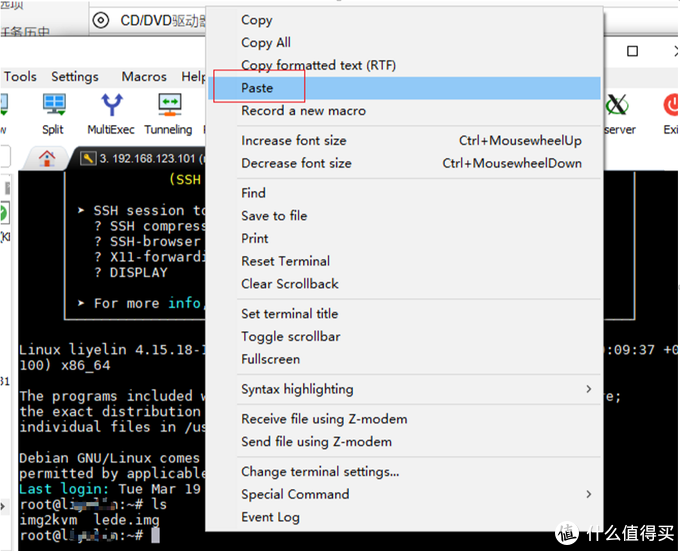This screenshot has height=551, width=680.
Task: Open Change terminal settings...
Action: pyautogui.click(x=404, y=472)
